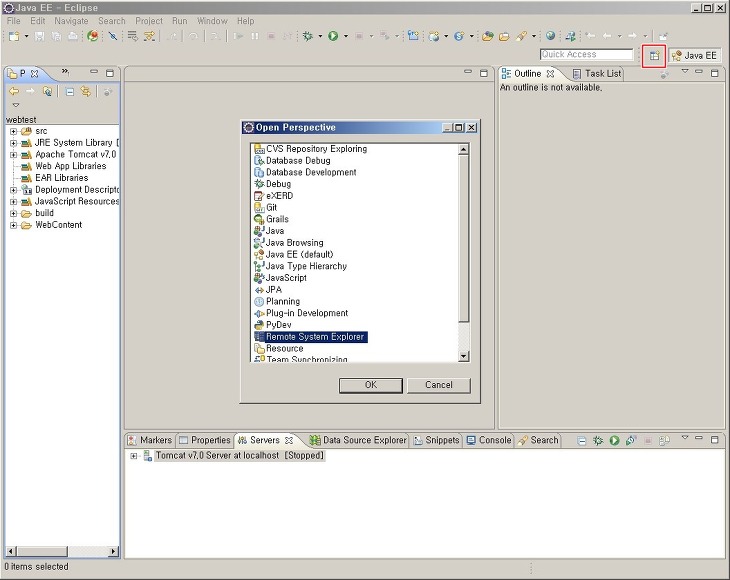
Task: Click the Debug bug icon in main toolbar
Action: [308, 36]
